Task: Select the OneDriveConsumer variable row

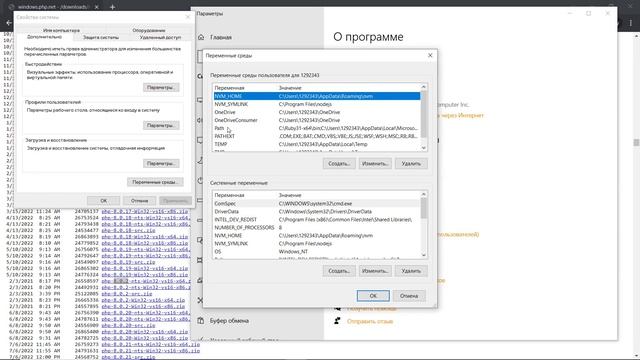Action: click(x=317, y=120)
